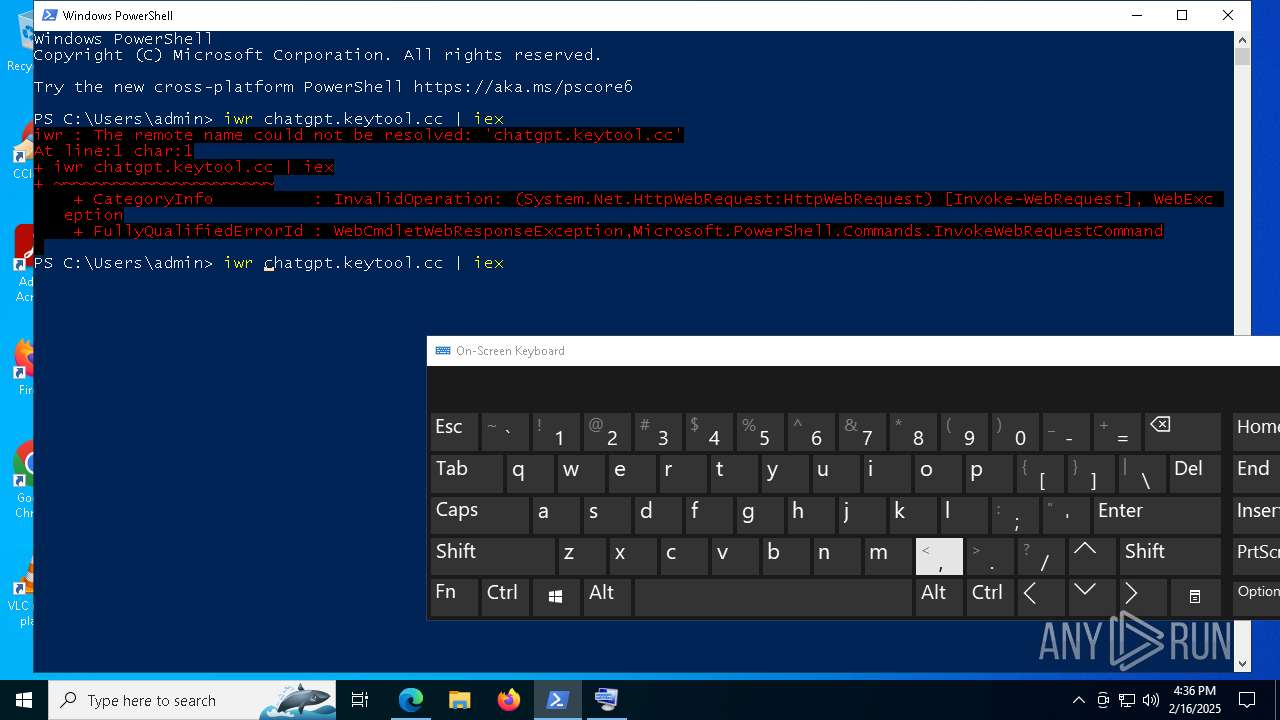Tap the q key
This screenshot has height=720, width=1280.
point(530,473)
